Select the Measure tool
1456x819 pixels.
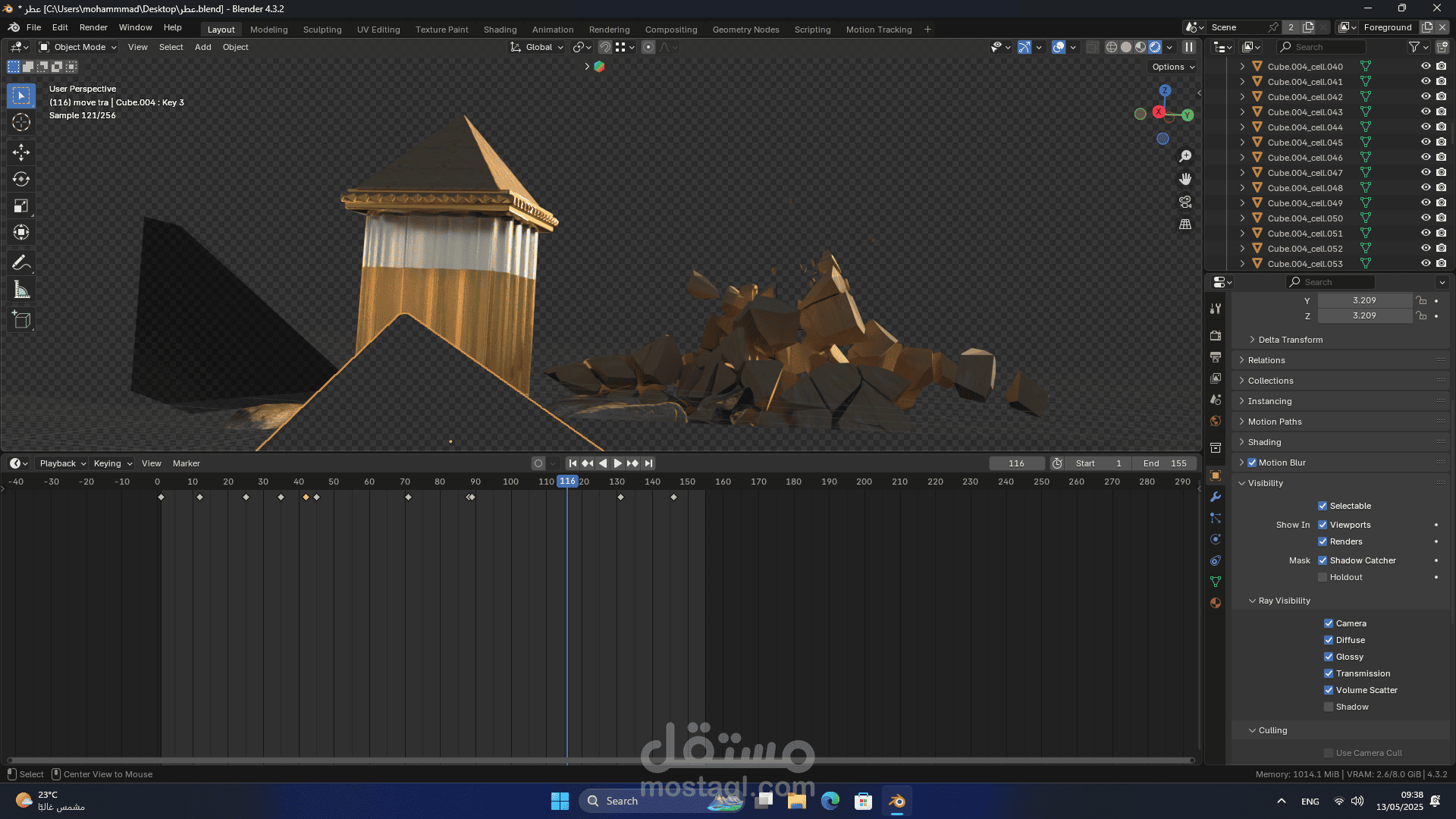(x=21, y=290)
